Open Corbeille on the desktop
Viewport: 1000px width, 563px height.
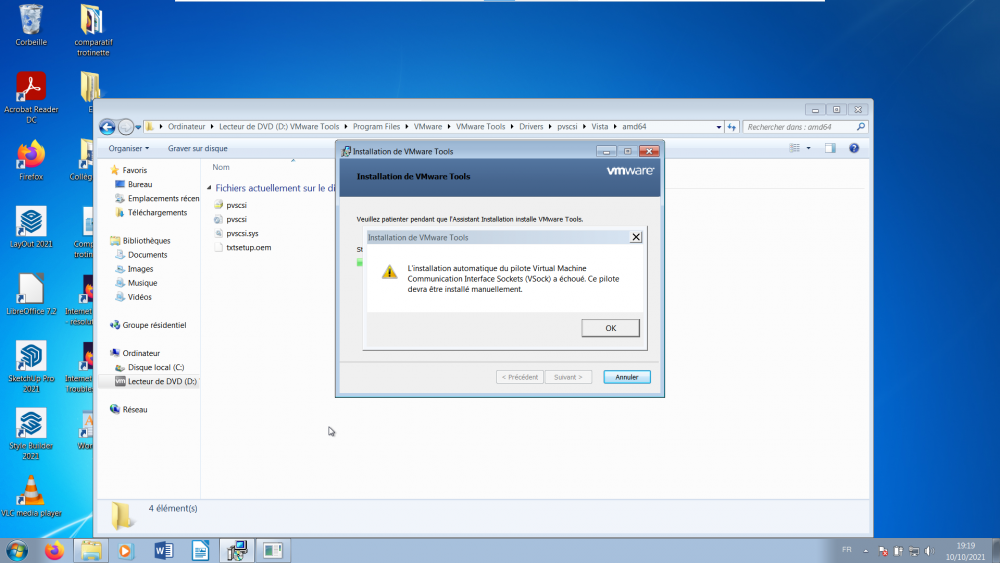[31, 26]
